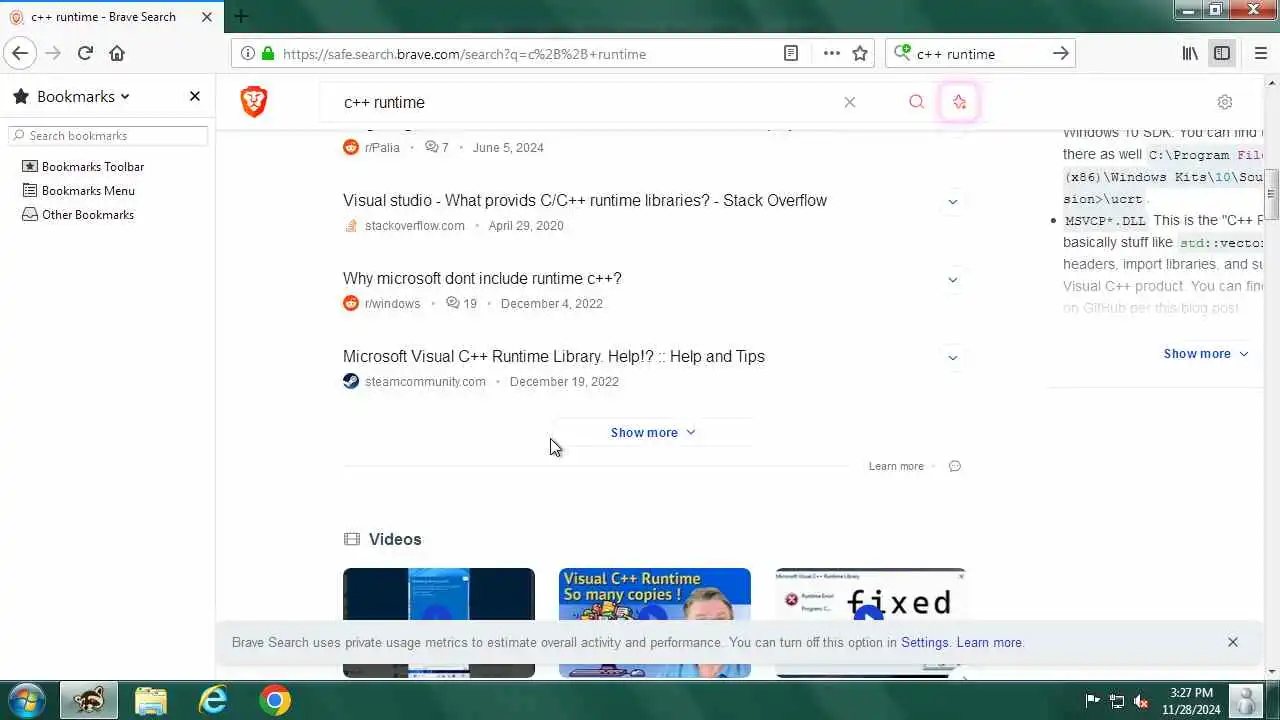This screenshot has height=720, width=1280.
Task: Click the search bar go arrow
Action: tap(1061, 53)
